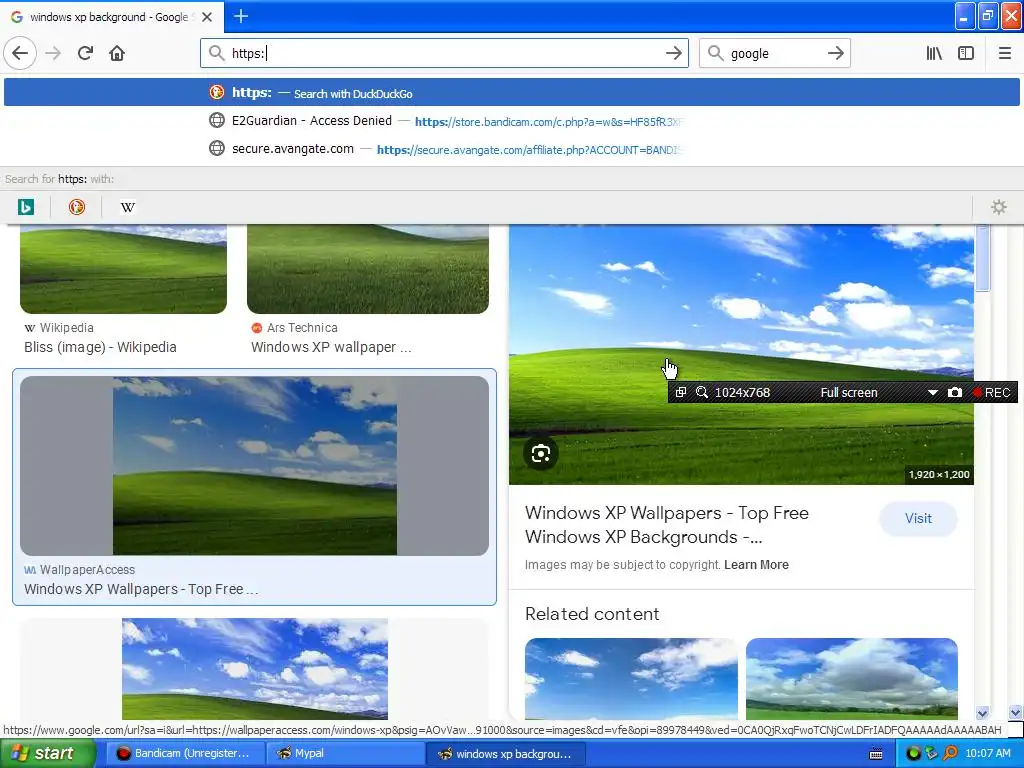Viewport: 1024px width, 768px height.
Task: Open a new tab with plus button
Action: point(241,16)
